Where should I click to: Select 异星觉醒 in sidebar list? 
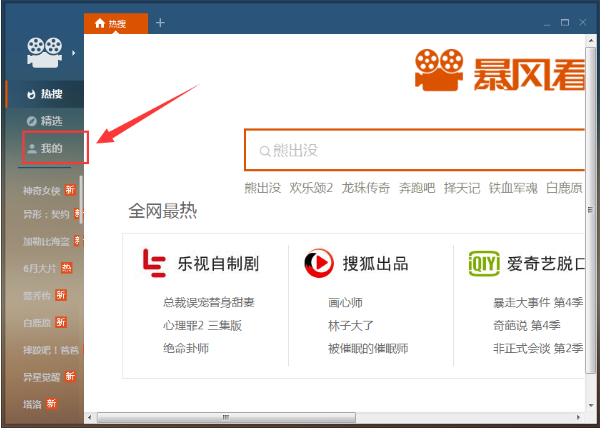41,377
